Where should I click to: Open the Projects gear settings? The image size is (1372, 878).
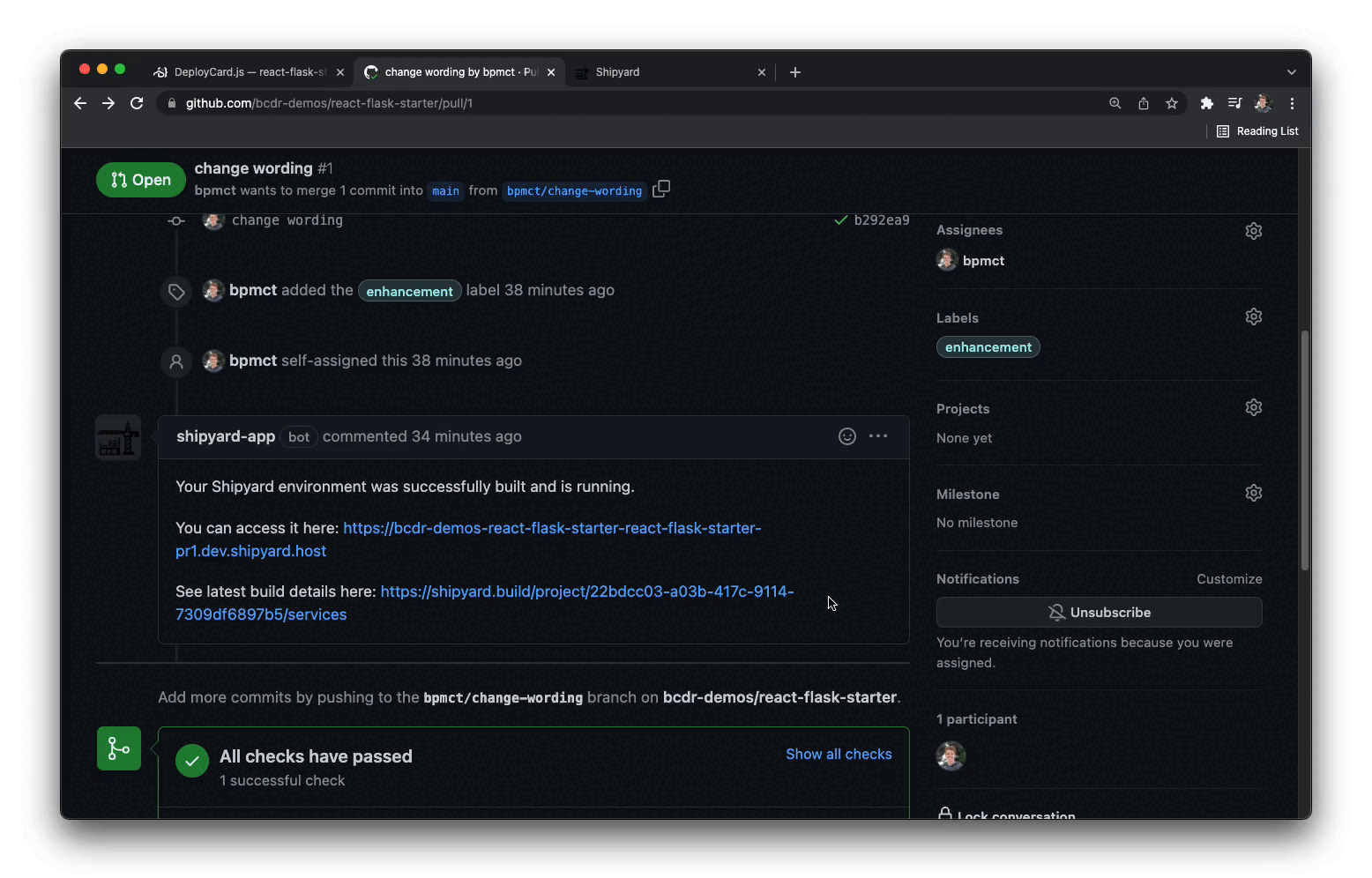click(1254, 407)
